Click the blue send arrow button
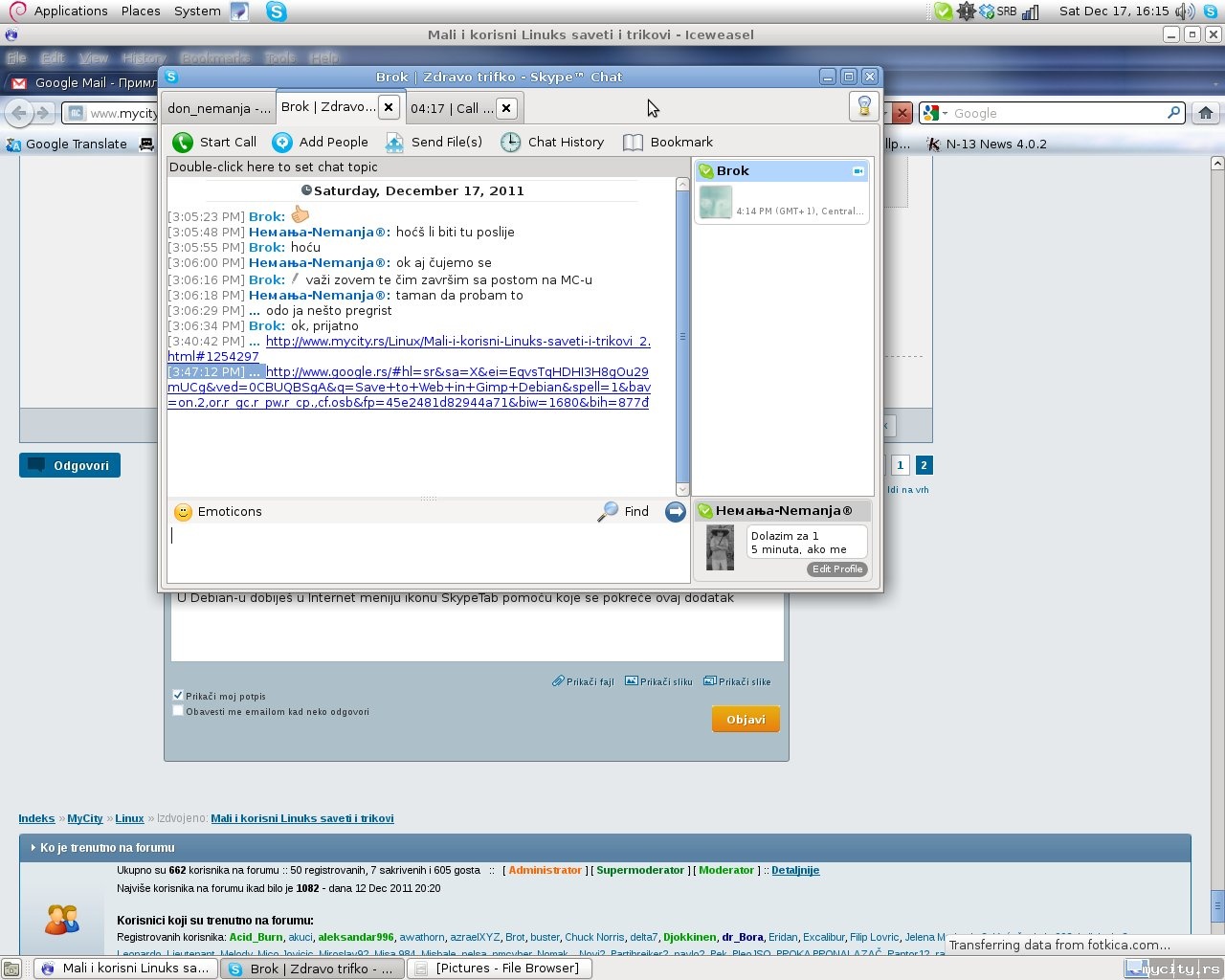Screen dimensions: 1225x980 point(676,512)
